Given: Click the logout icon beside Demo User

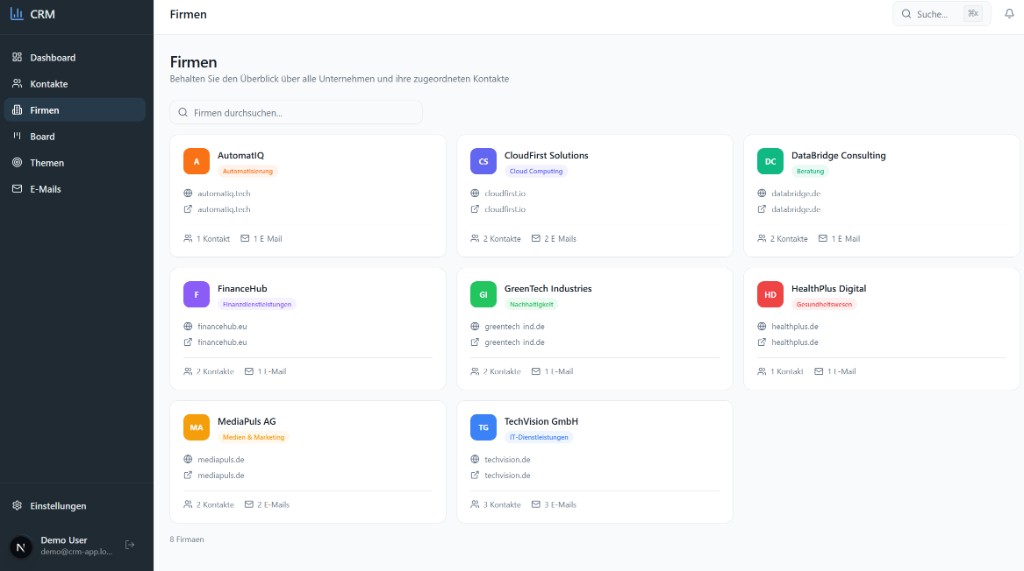Looking at the screenshot, I should (130, 545).
